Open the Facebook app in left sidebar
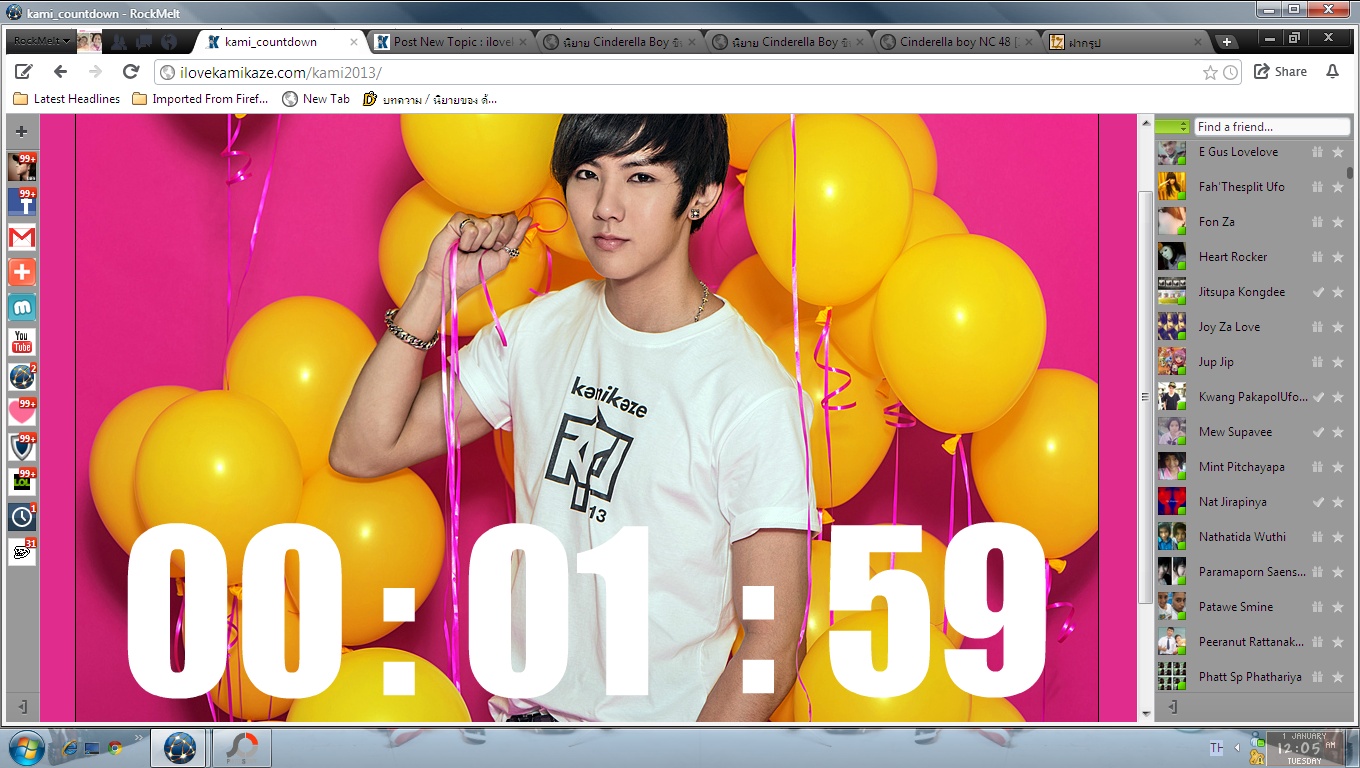The width and height of the screenshot is (1360, 768). (x=22, y=202)
